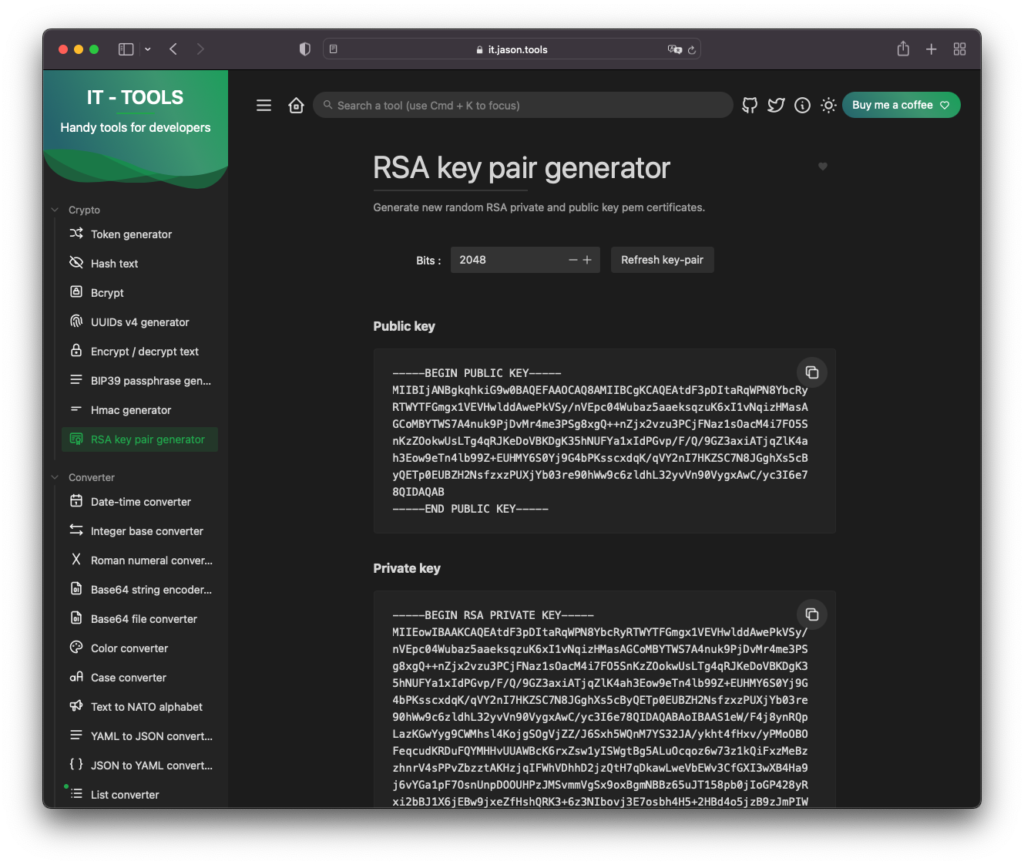This screenshot has width=1024, height=865.
Task: Click Integer base converter arrows icon
Action: (x=76, y=530)
